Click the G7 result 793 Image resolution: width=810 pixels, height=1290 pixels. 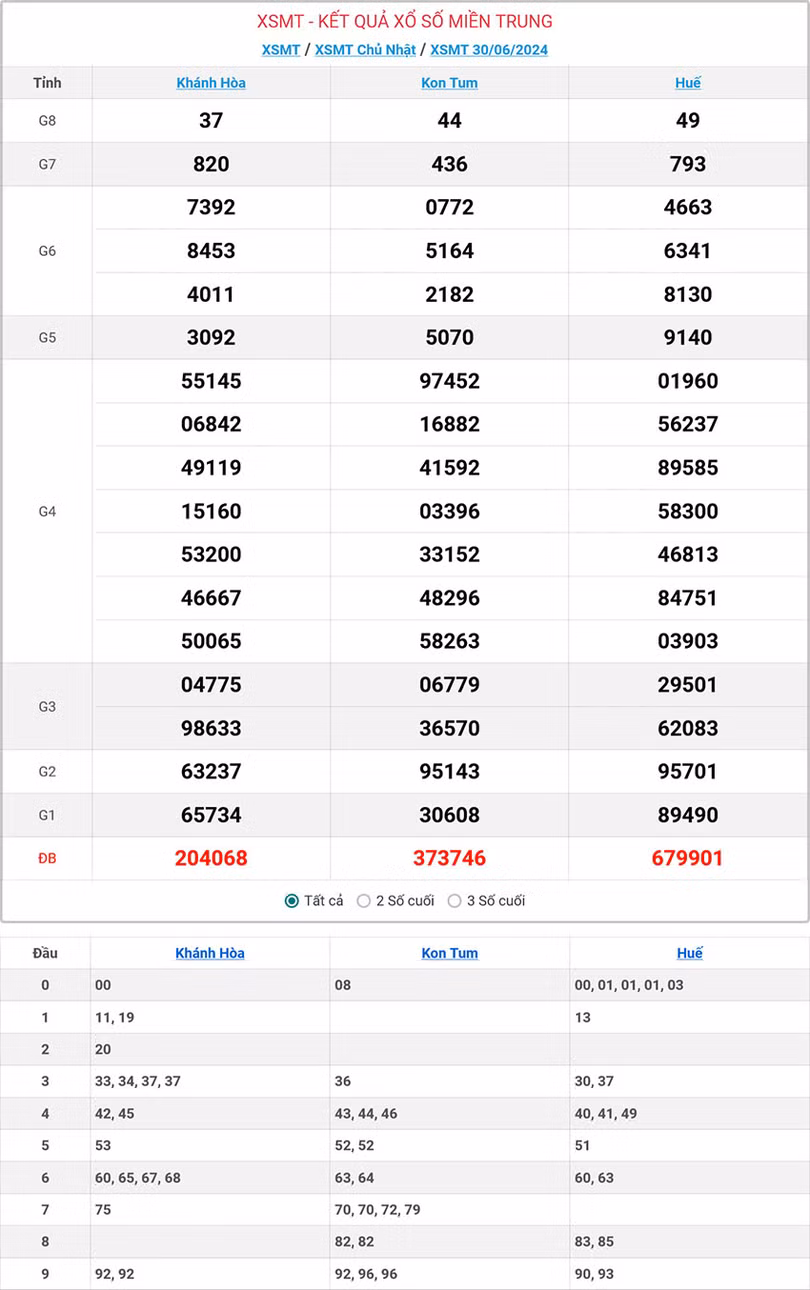688,164
